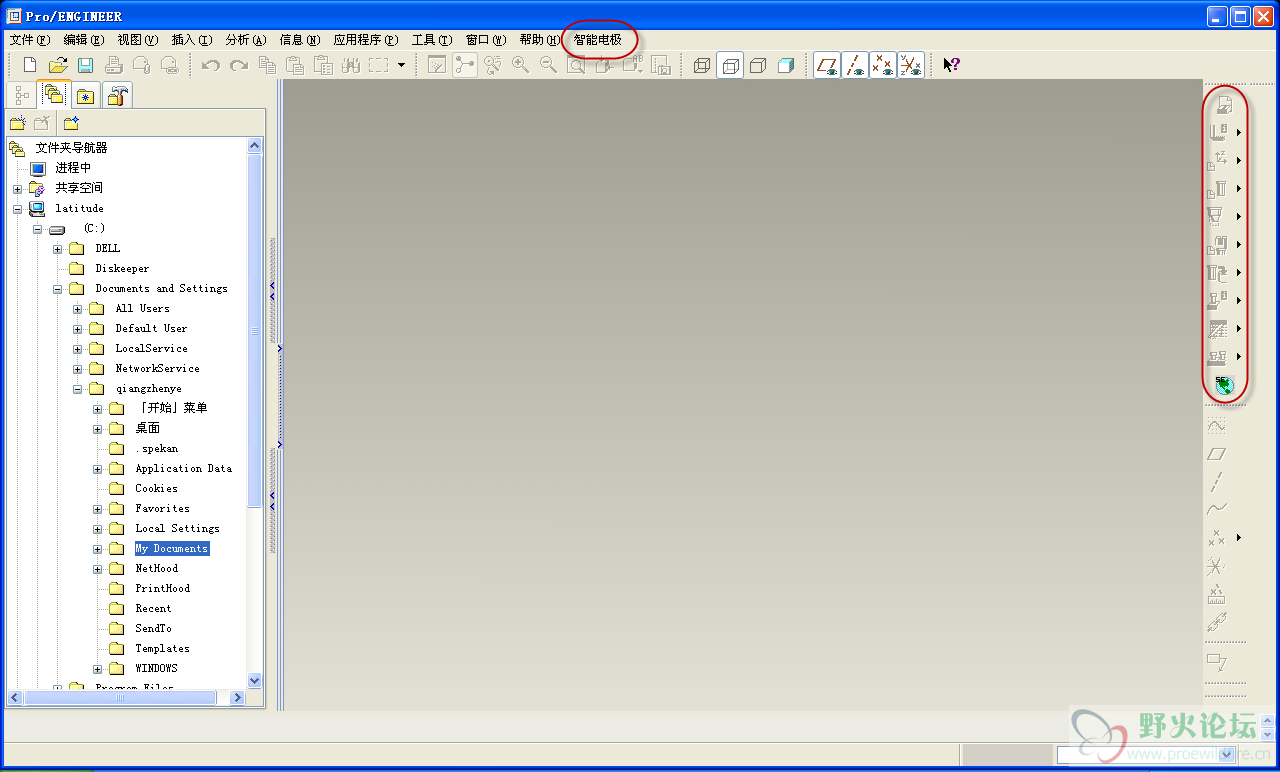Viewport: 1280px width, 772px height.
Task: Switch to the Favorites navigator tab
Action: [86, 96]
